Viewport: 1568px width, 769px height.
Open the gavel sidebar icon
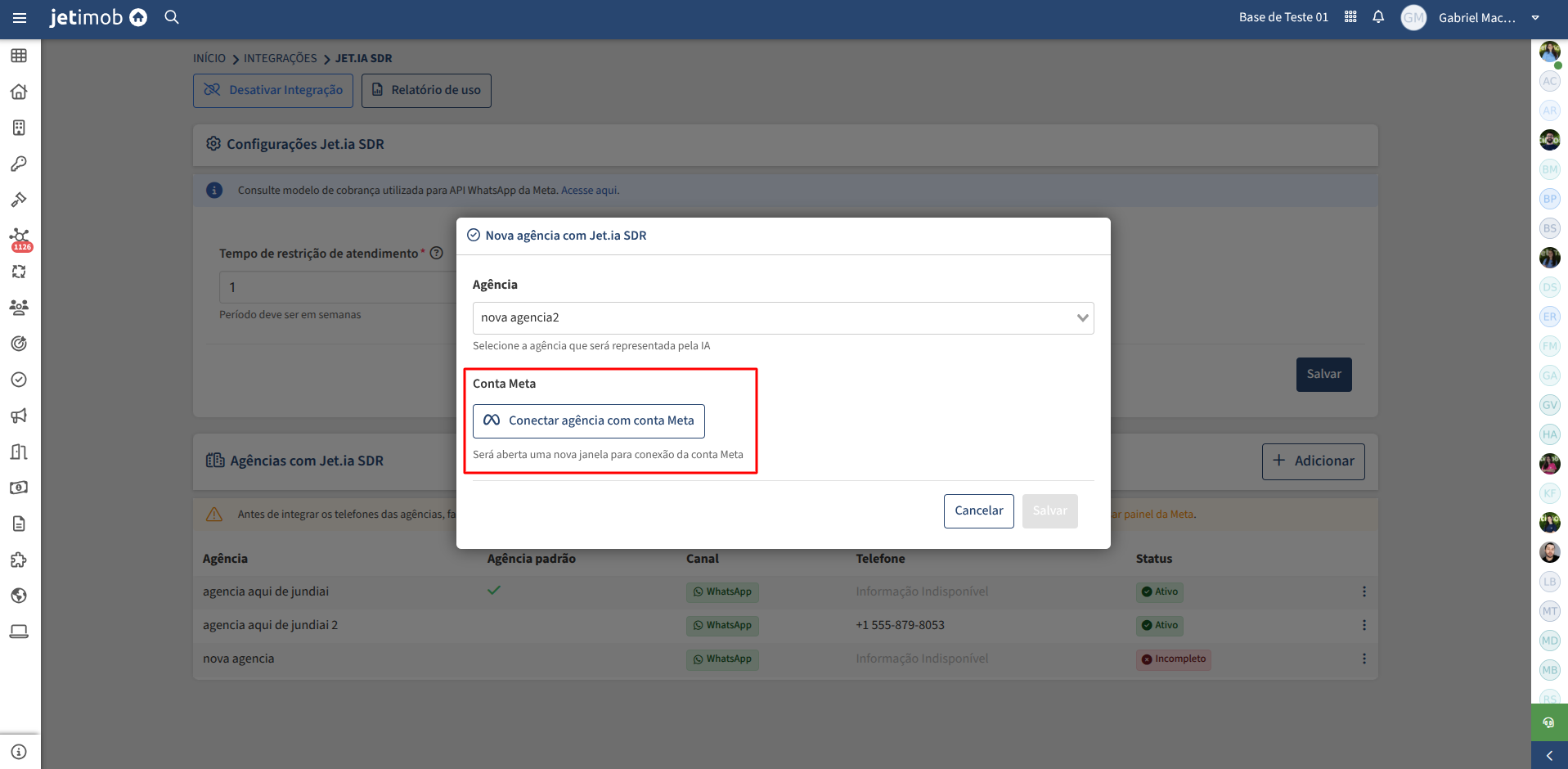point(19,200)
